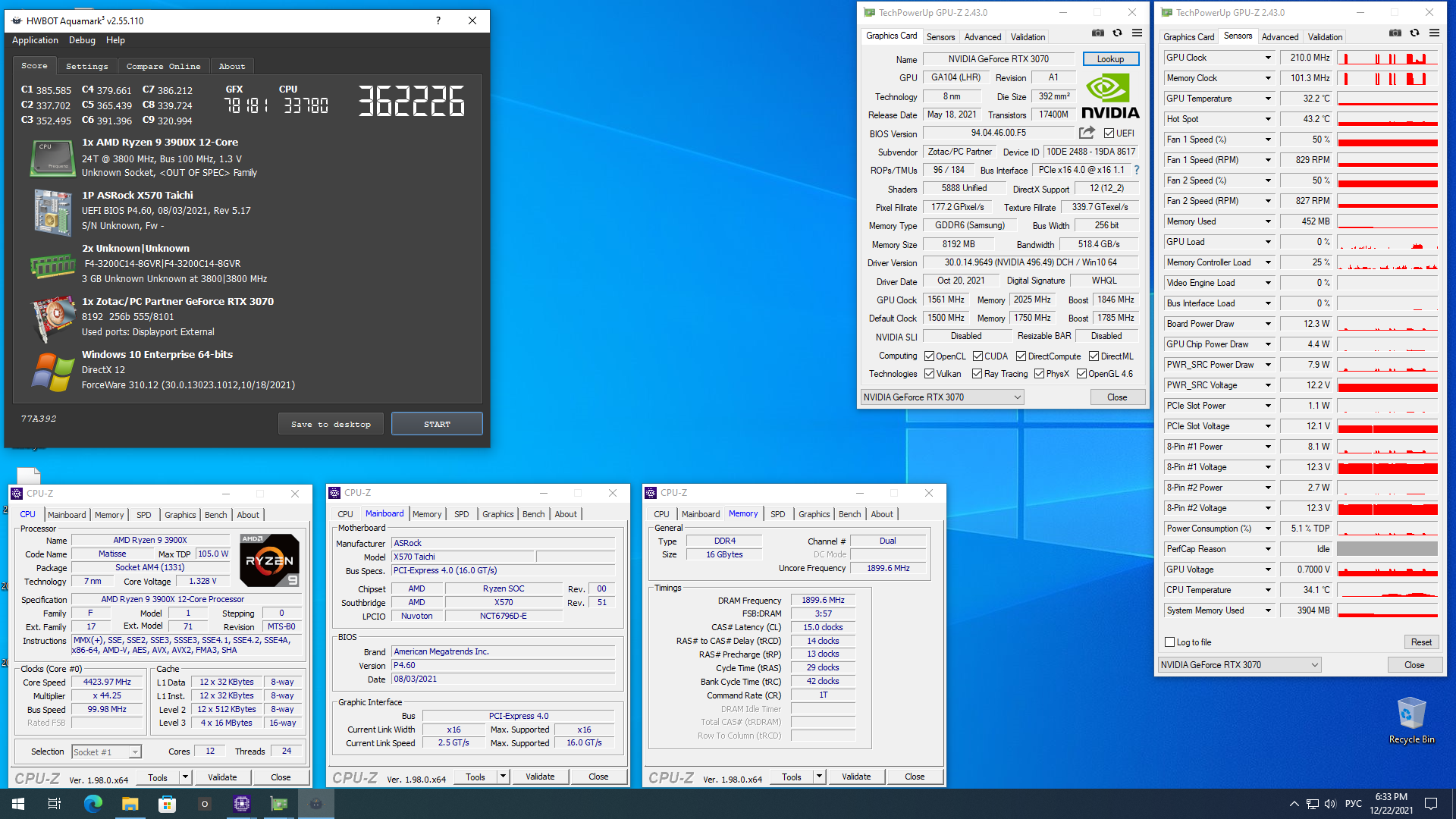Click the camera icon in GPU-Z Sensors window
1456x819 pixels.
pyautogui.click(x=1395, y=33)
